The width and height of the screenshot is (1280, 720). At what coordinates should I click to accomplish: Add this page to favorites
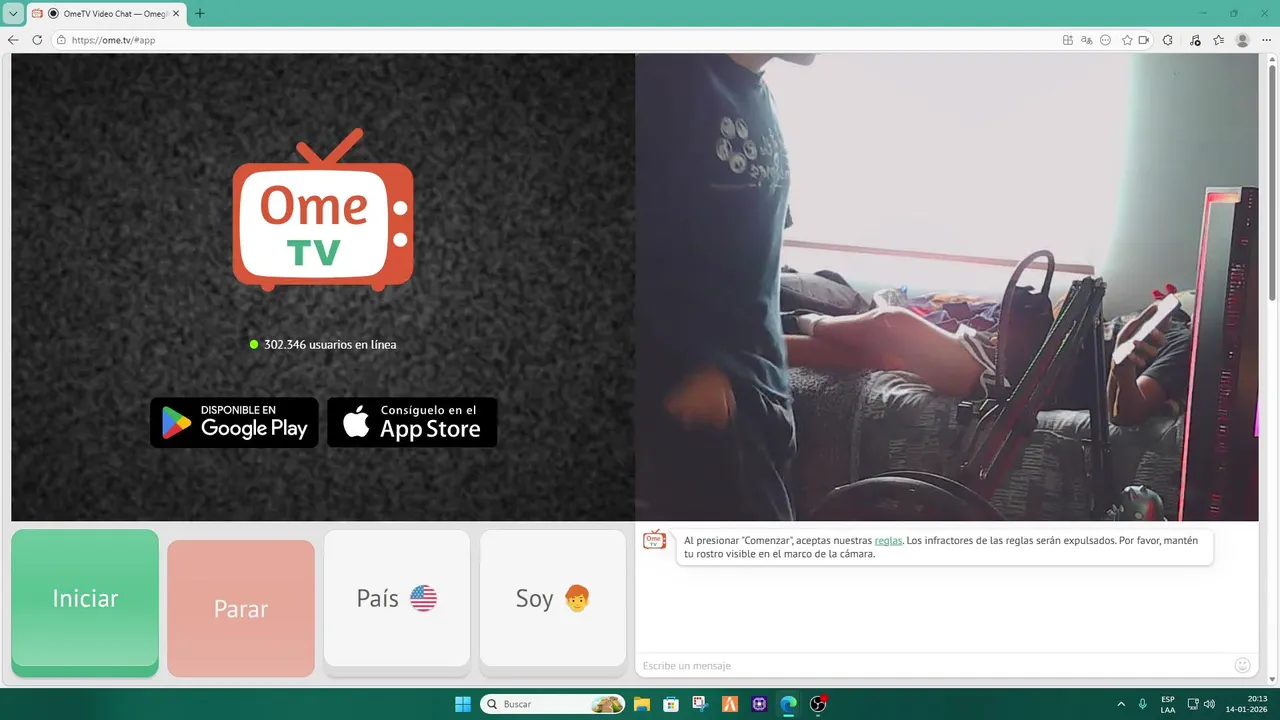click(x=1127, y=40)
